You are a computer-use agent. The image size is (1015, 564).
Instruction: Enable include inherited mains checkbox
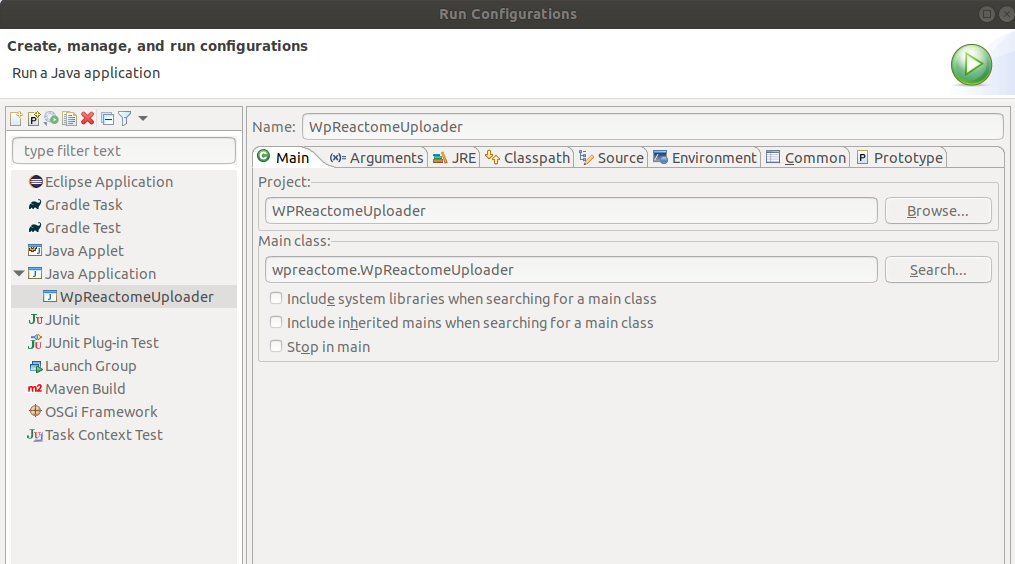276,322
